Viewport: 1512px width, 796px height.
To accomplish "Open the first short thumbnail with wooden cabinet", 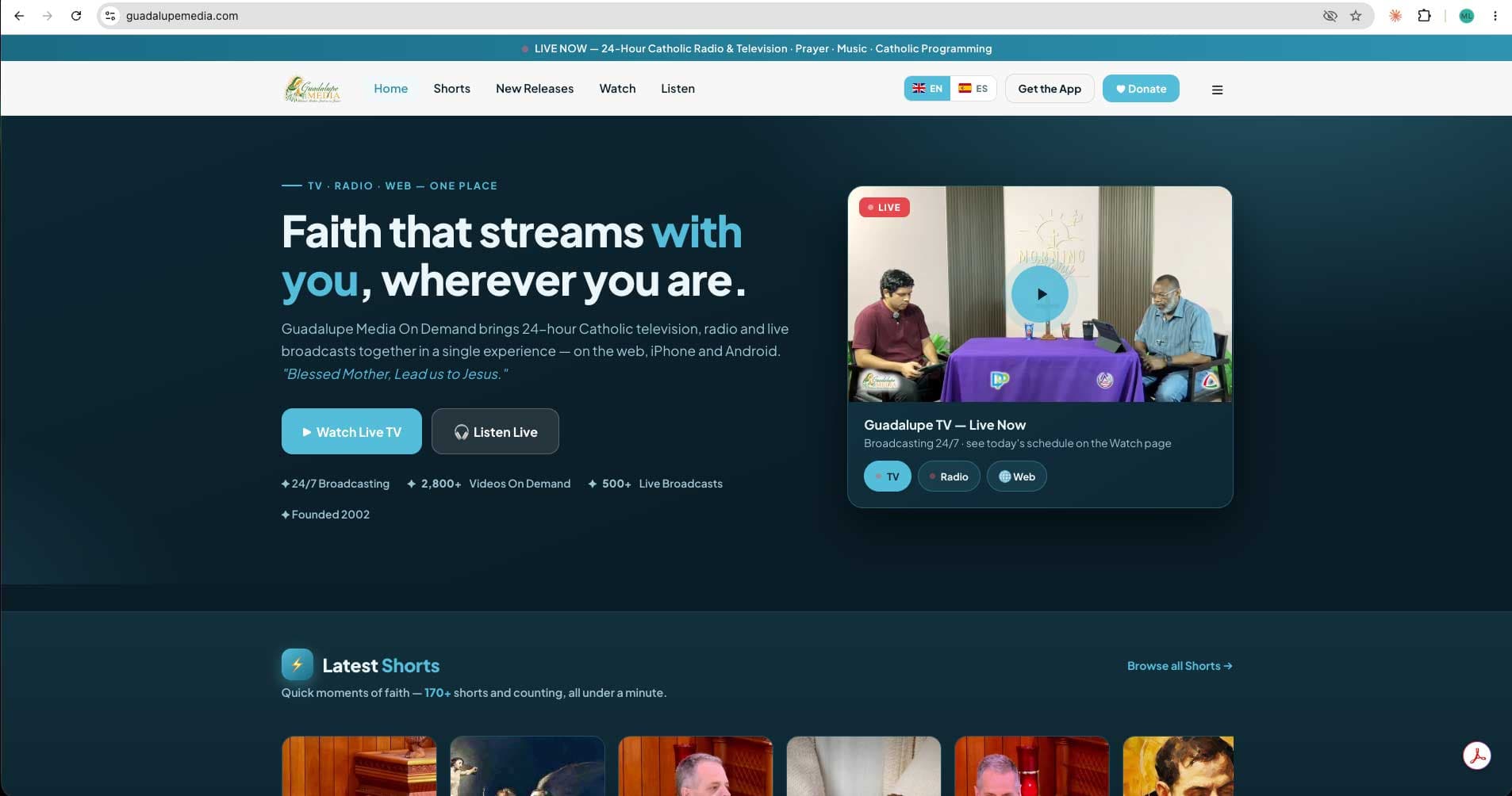I will 359,766.
